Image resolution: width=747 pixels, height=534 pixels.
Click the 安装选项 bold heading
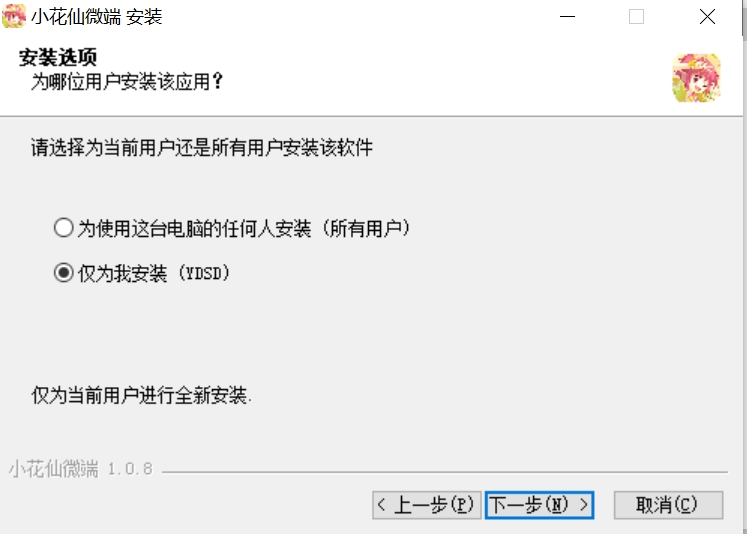pos(58,57)
